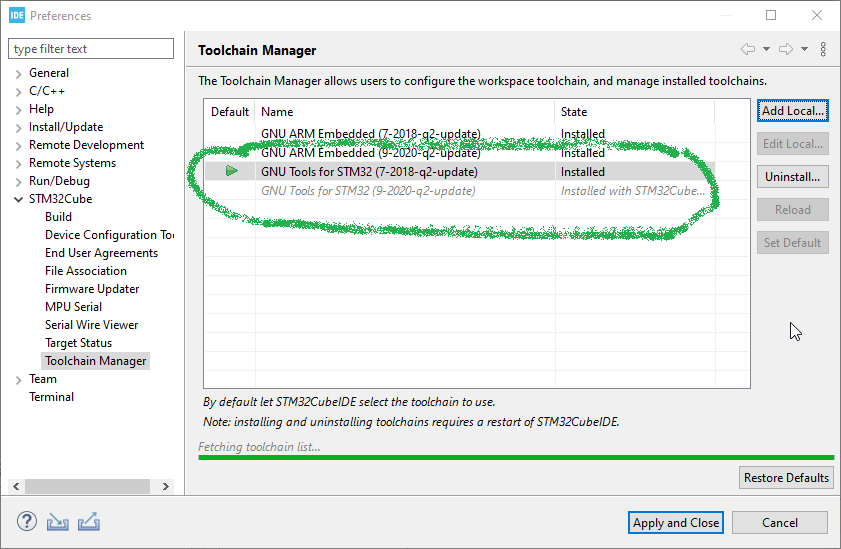Select GNU ARM Embedded (7-2018-q2-update) row

(460, 133)
